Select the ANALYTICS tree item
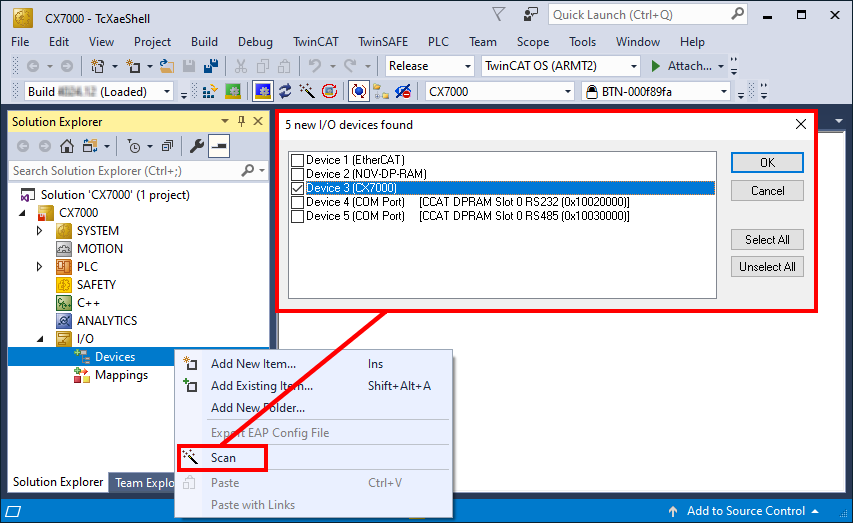This screenshot has height=523, width=853. point(107,321)
